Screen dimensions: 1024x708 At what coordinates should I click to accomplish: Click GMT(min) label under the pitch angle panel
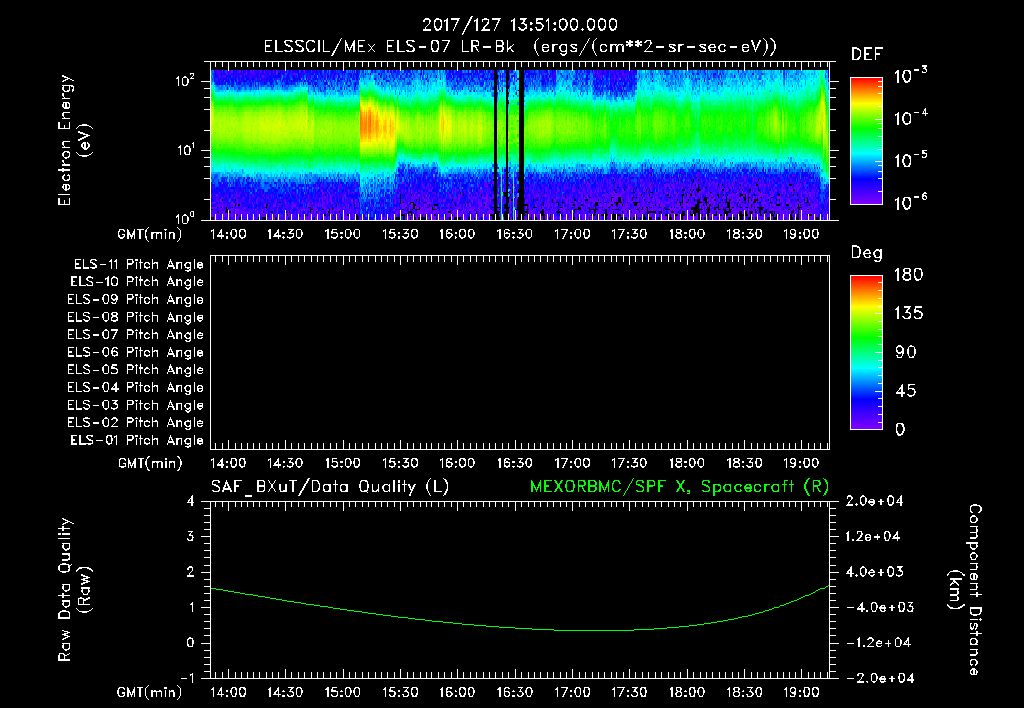coord(150,464)
